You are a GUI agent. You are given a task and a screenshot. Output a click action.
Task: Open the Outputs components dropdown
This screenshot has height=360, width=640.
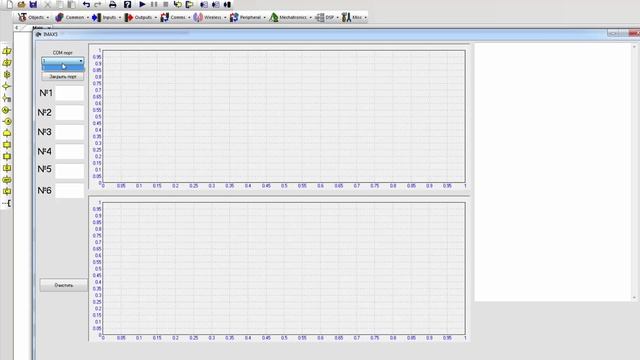pyautogui.click(x=141, y=17)
